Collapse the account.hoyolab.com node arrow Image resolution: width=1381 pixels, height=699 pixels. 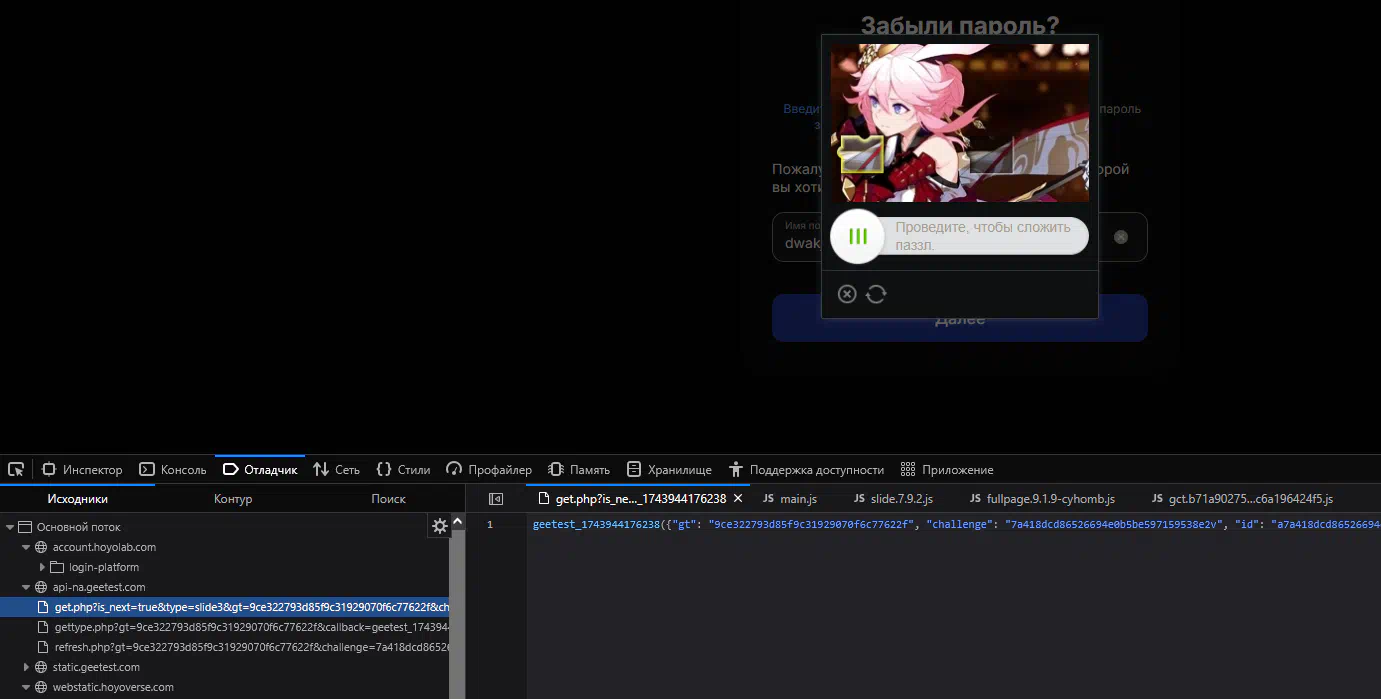pyautogui.click(x=26, y=547)
